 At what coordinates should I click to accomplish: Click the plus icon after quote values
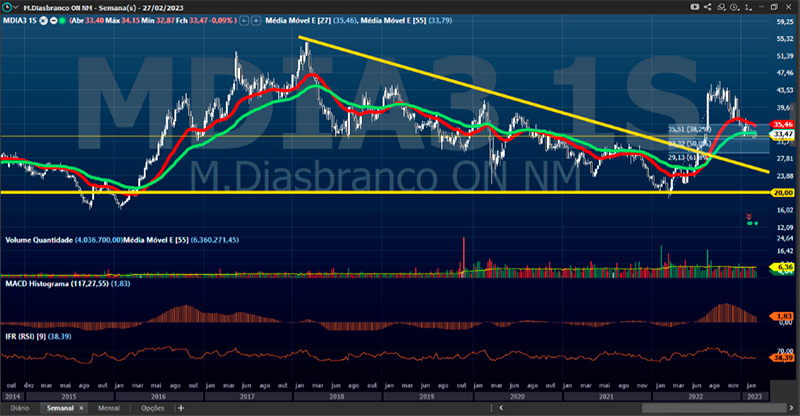click(256, 21)
